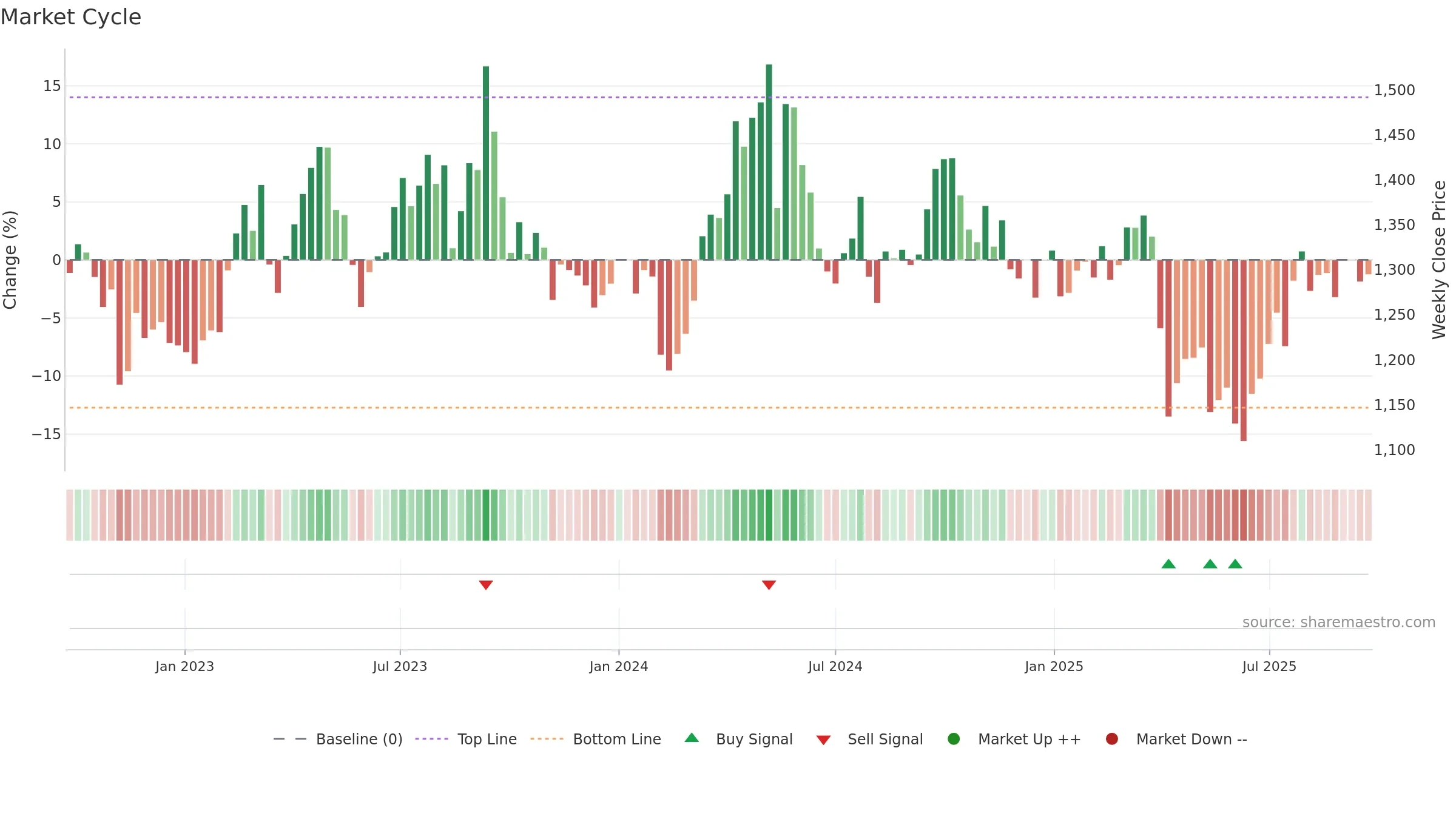Click the Jan 2023 axis label
Image resolution: width=1456 pixels, height=819 pixels.
[x=184, y=667]
